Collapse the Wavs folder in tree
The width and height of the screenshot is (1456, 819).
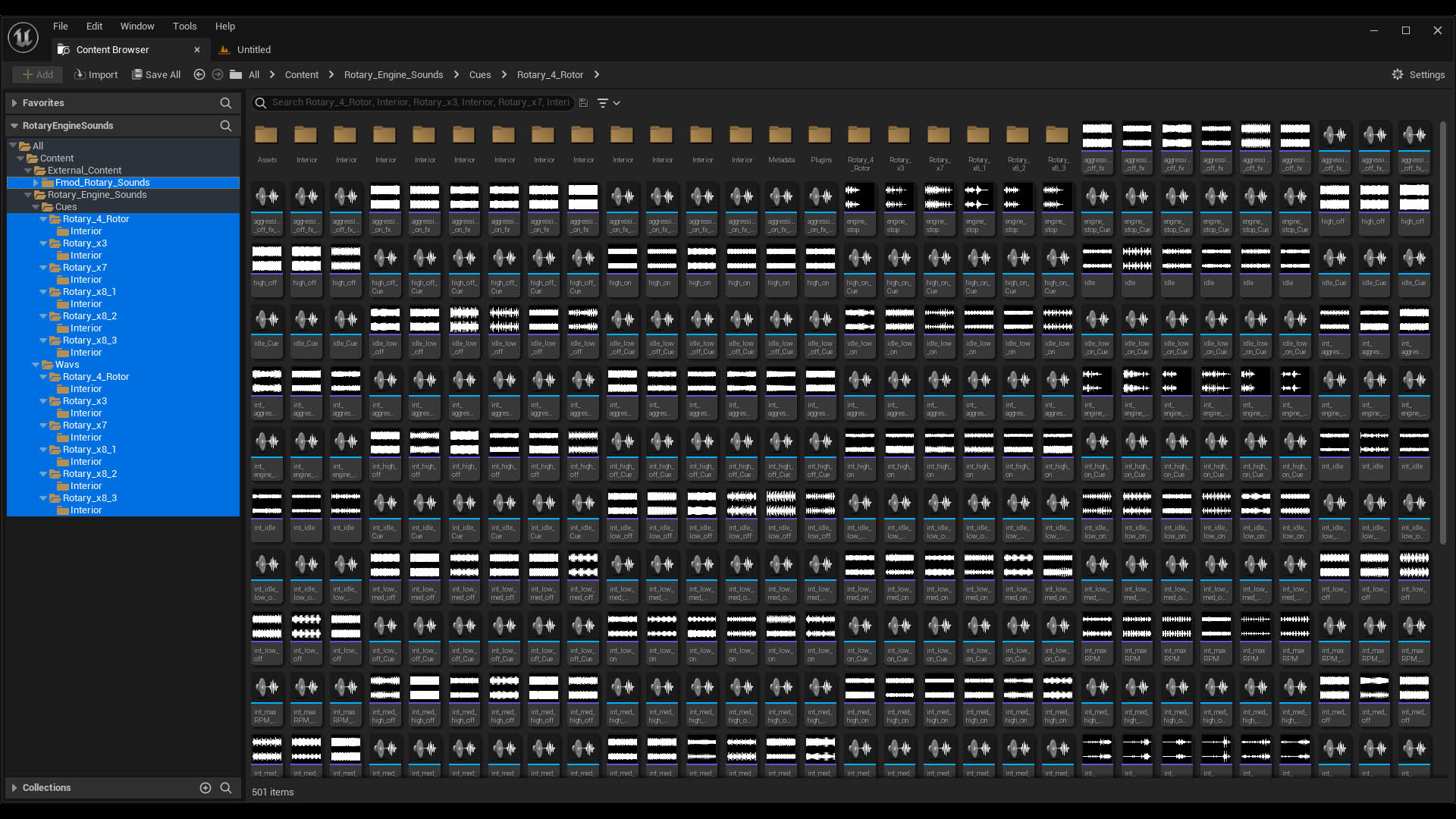coord(36,365)
